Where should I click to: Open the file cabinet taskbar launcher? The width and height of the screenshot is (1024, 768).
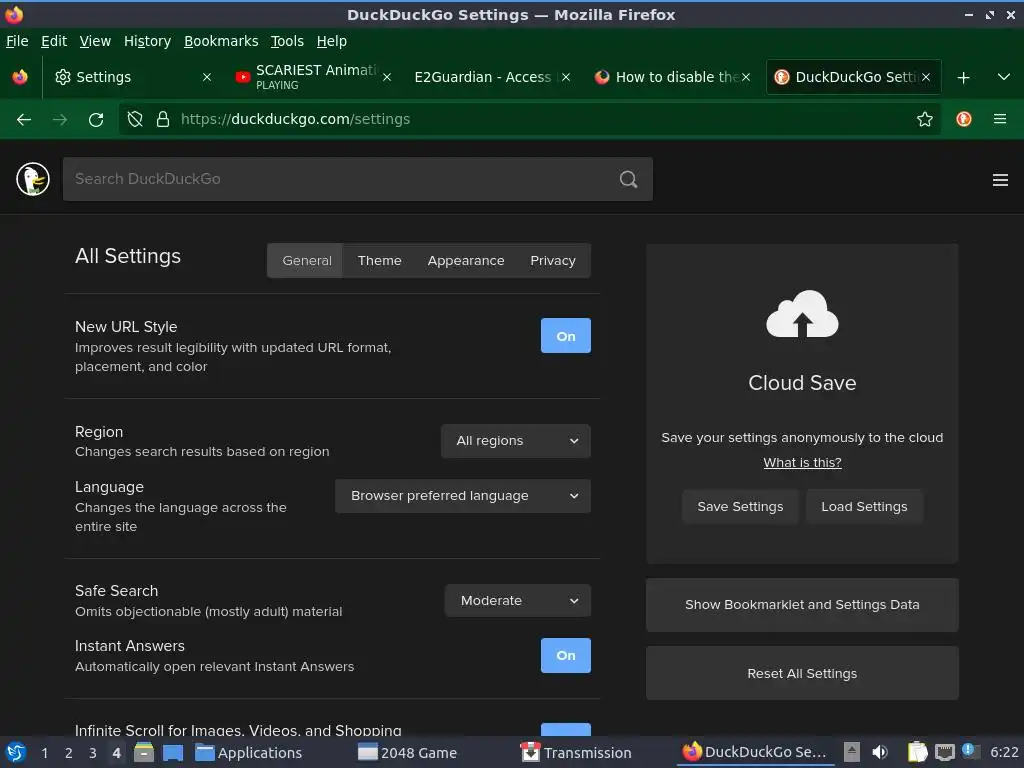[144, 752]
